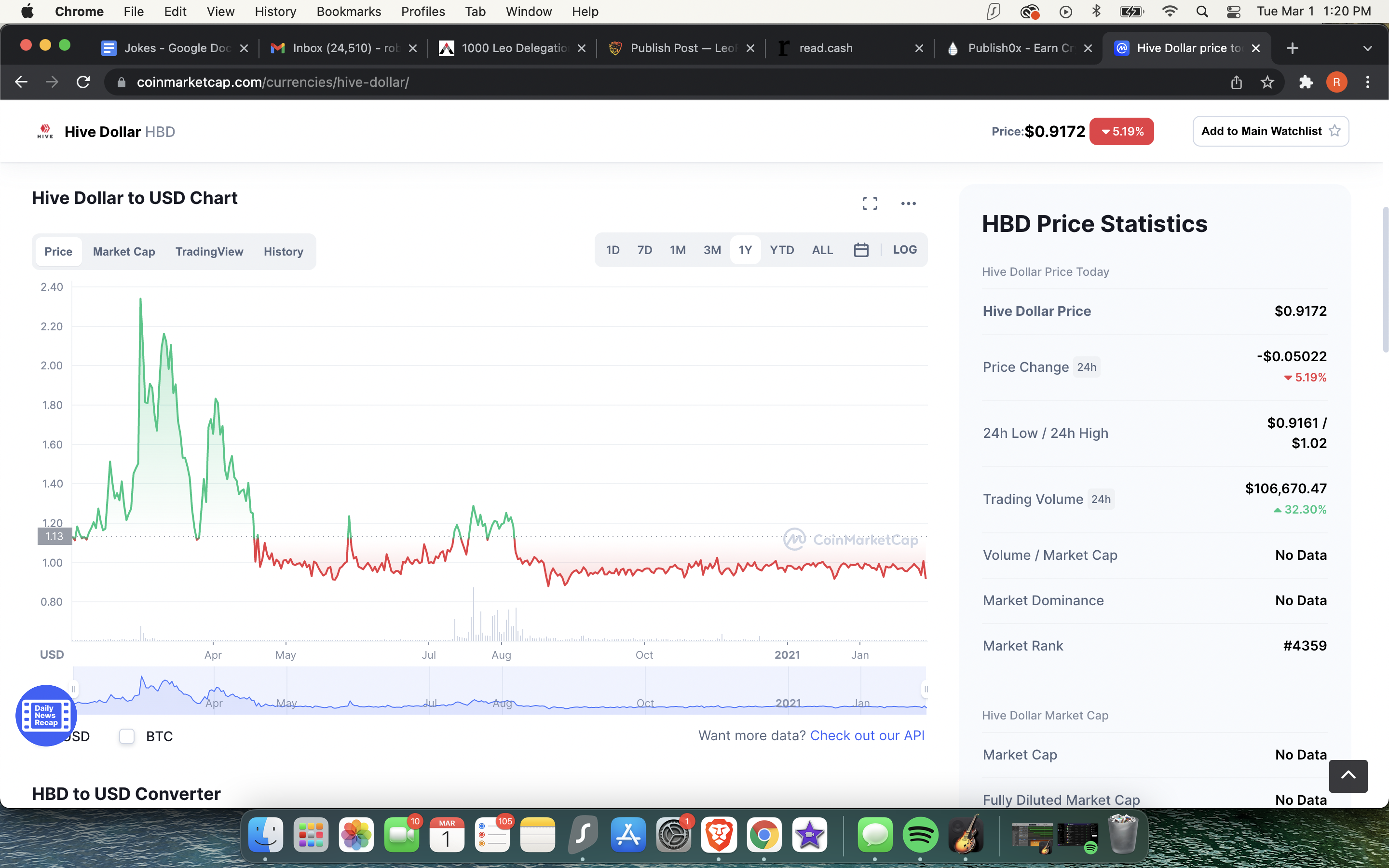Close the Publish0x tab
1389x868 pixels.
click(x=1088, y=48)
